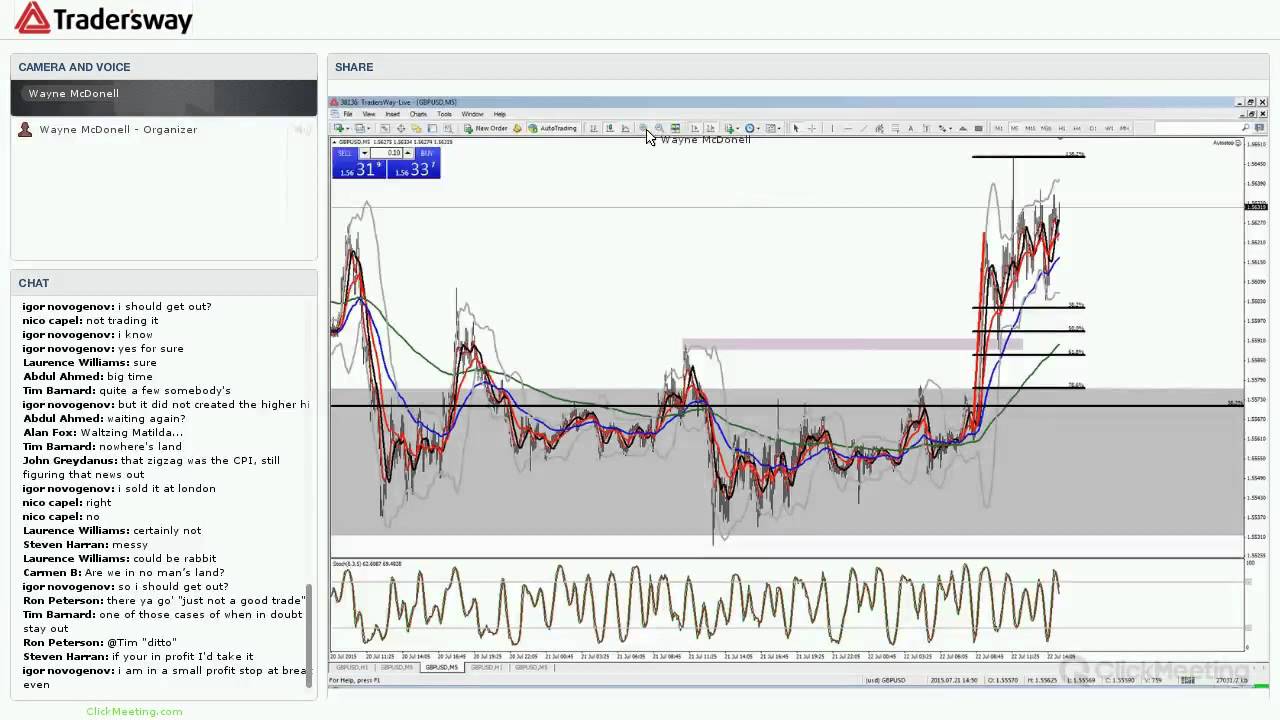Open the Charts menu
The width and height of the screenshot is (1280, 720).
pos(418,114)
